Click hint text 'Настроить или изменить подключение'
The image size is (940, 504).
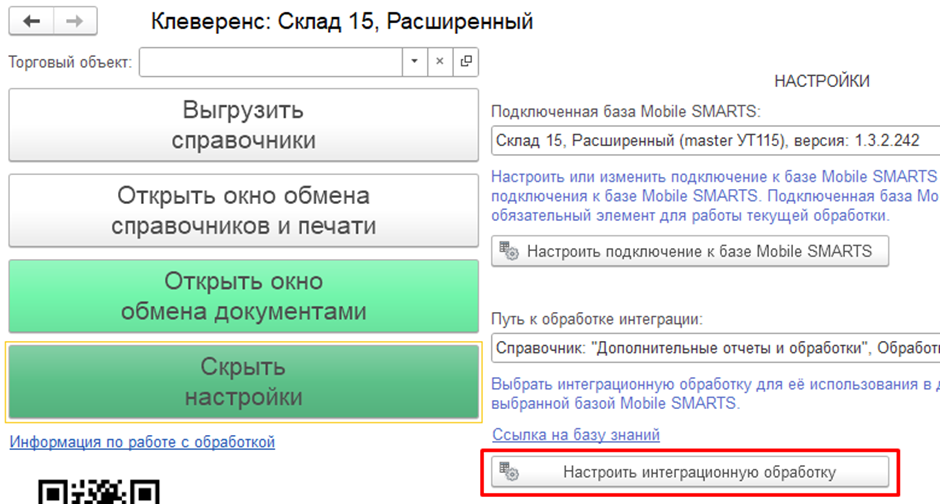click(x=627, y=177)
